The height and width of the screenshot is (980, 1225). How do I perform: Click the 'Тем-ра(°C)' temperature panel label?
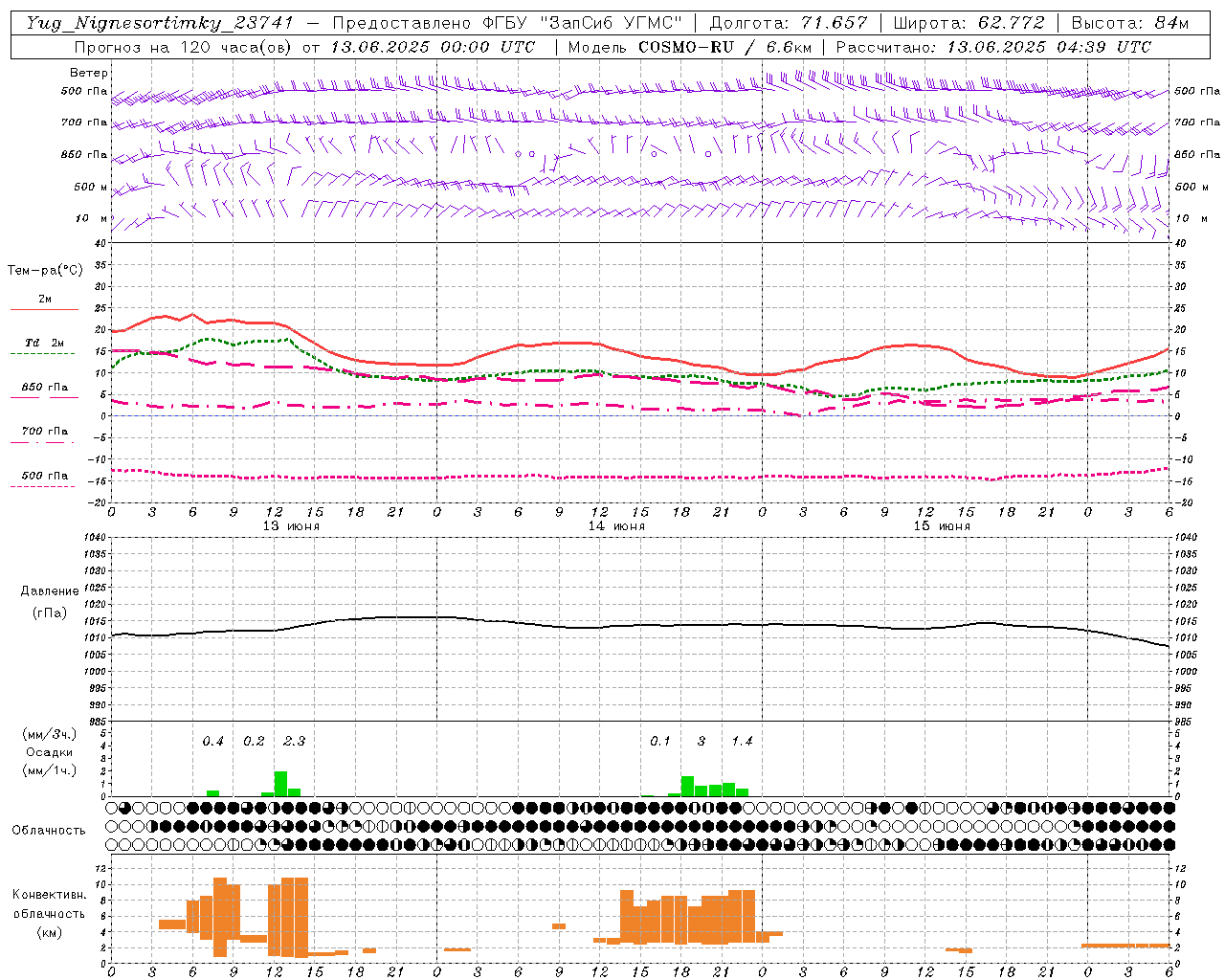tap(45, 271)
